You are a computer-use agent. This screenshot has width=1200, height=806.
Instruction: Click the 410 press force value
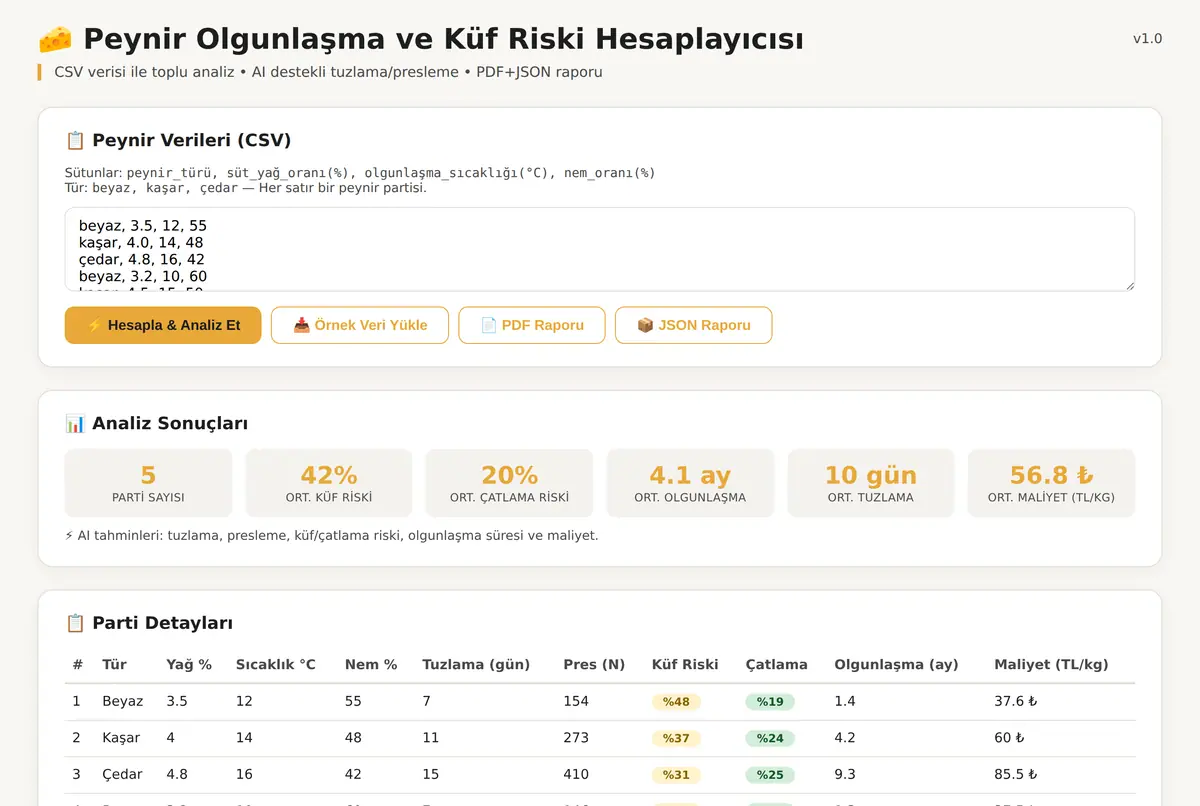(576, 774)
